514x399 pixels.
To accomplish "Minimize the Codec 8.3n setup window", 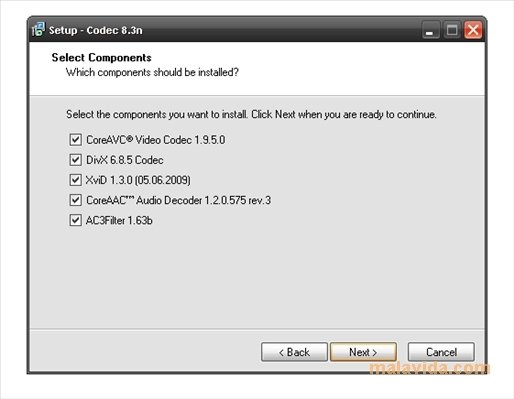I will [x=431, y=30].
